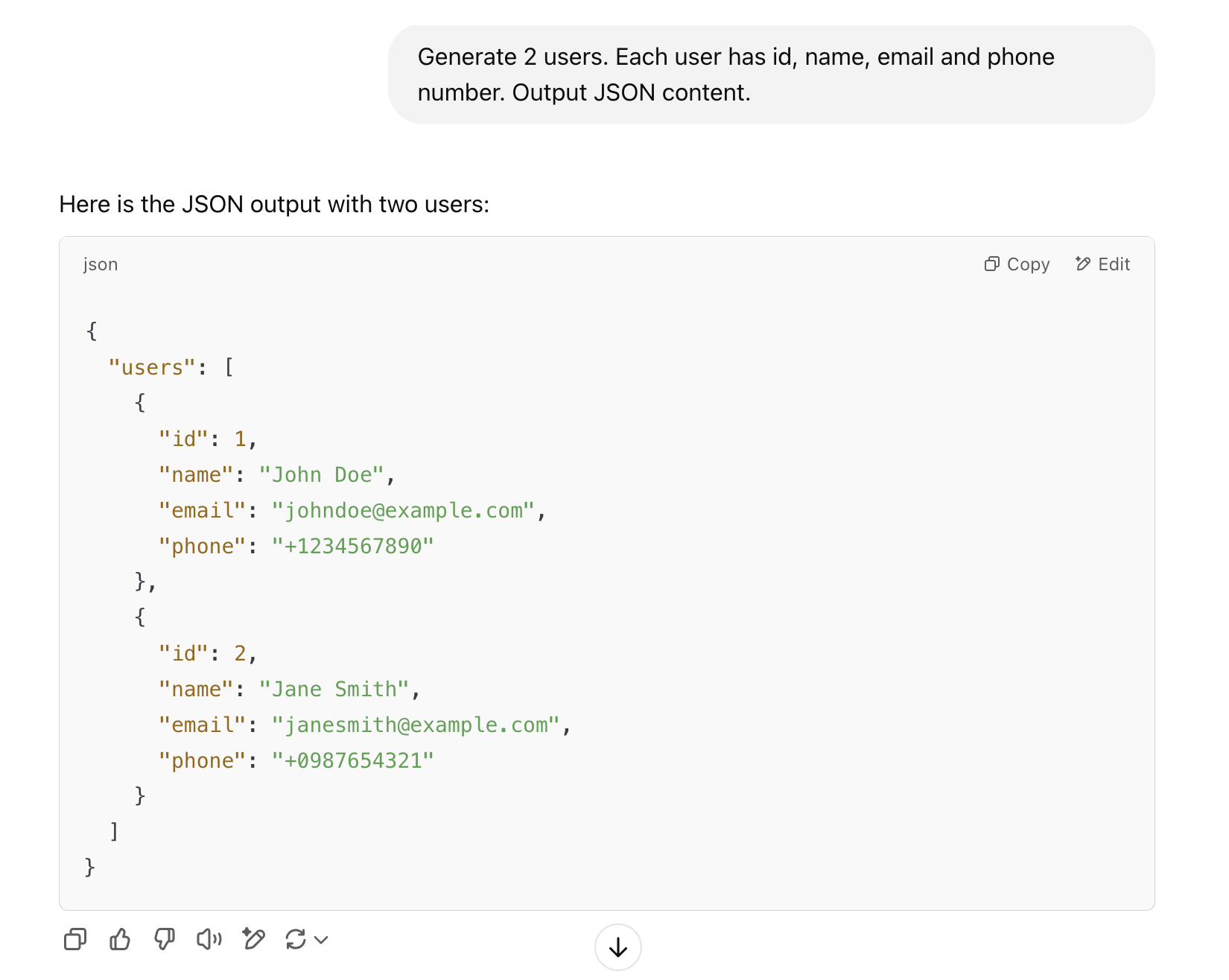Click the "John Doe" name value

(x=321, y=475)
